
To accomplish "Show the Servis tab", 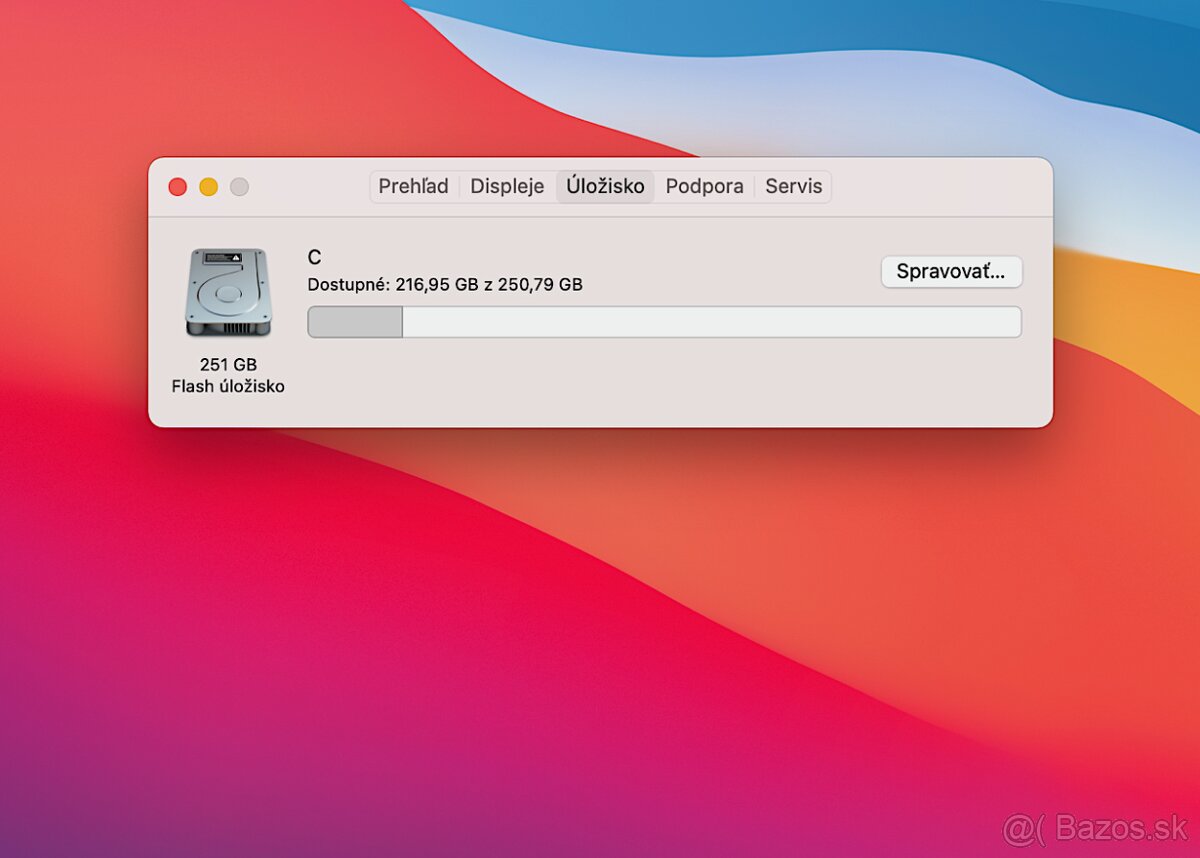I will (793, 187).
